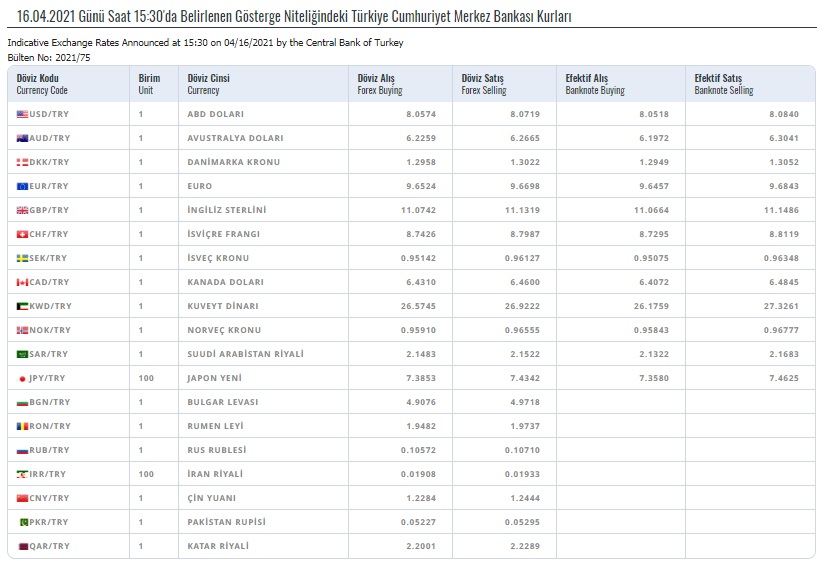Click the Swiss flag icon beside CHF/TRY
The width and height of the screenshot is (828, 569).
pyautogui.click(x=22, y=234)
